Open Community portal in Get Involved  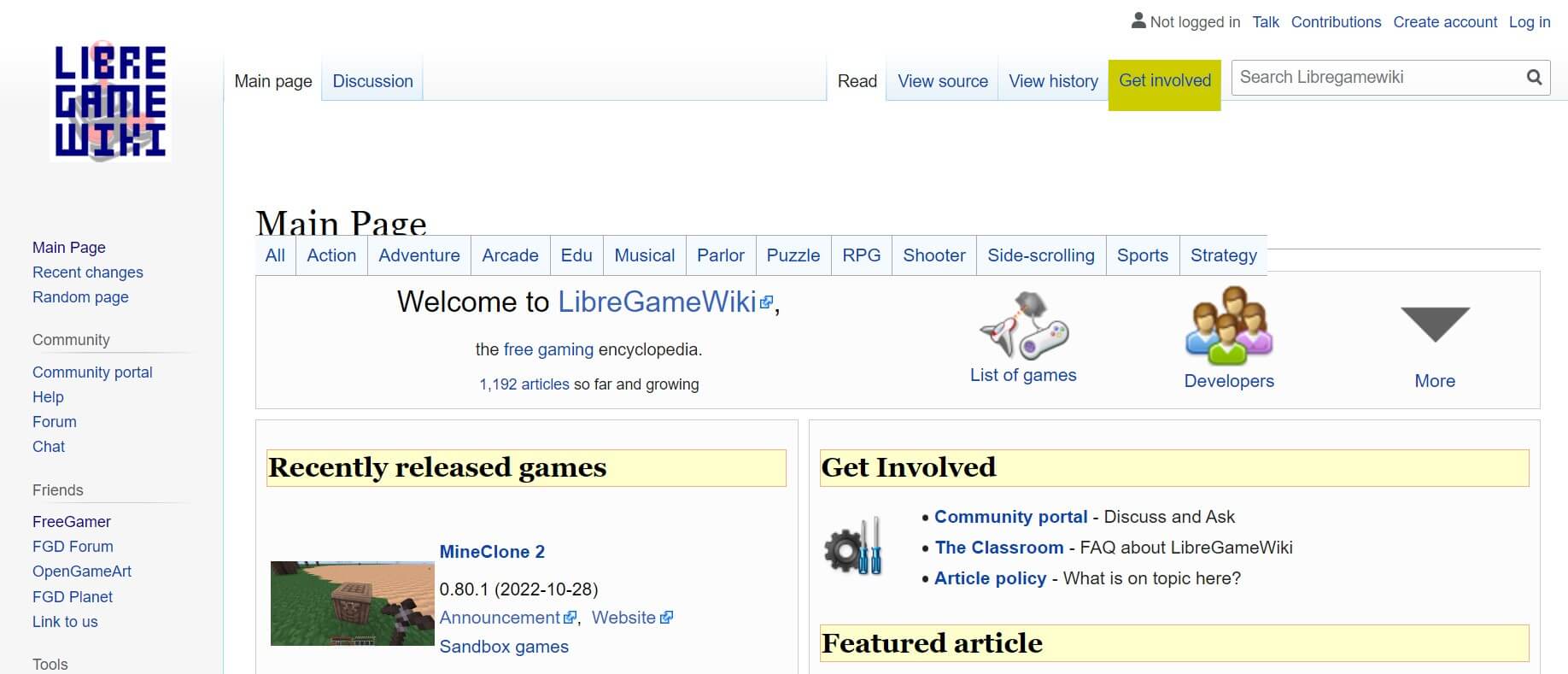click(x=1011, y=517)
